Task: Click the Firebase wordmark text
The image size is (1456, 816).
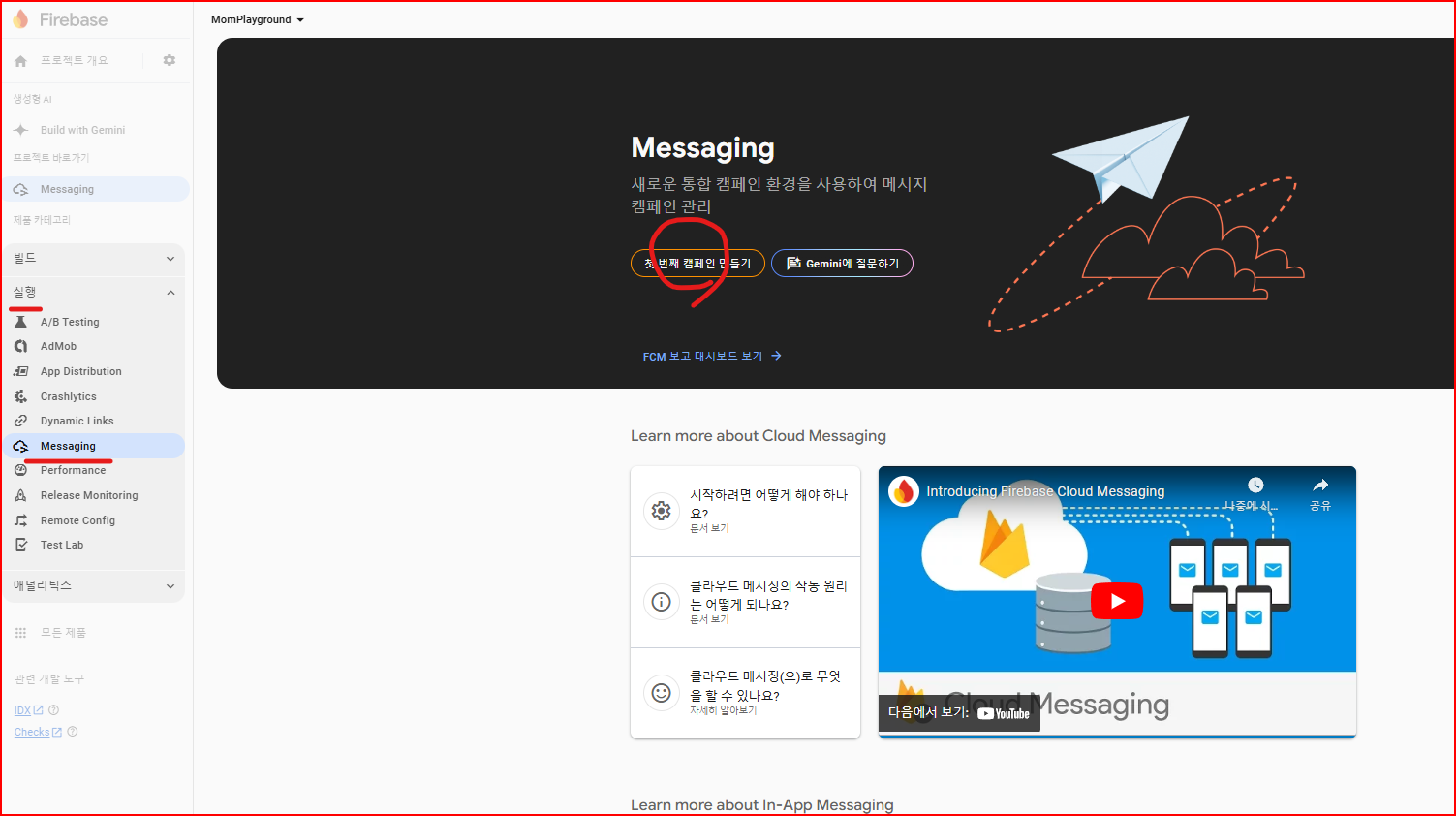Action: (74, 19)
